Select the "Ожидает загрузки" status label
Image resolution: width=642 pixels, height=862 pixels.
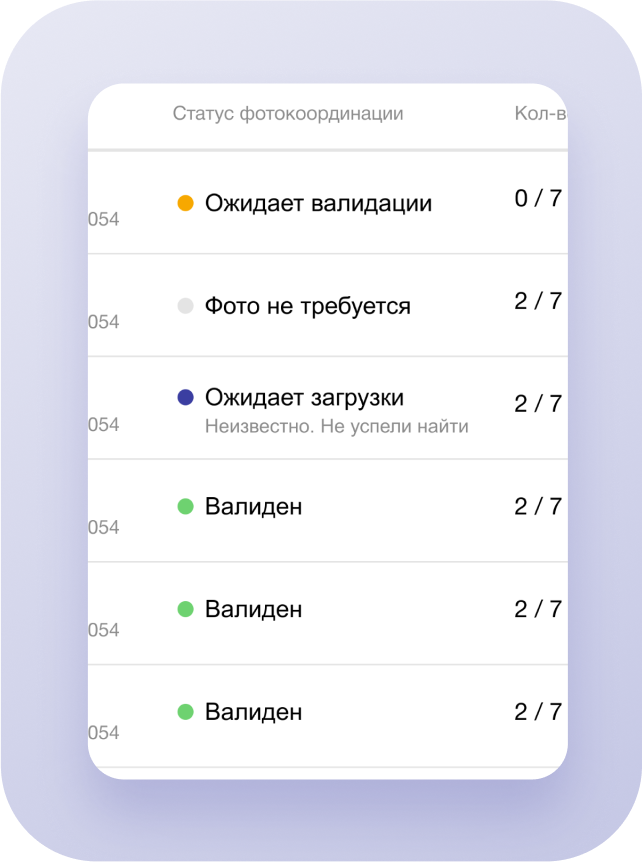[304, 398]
